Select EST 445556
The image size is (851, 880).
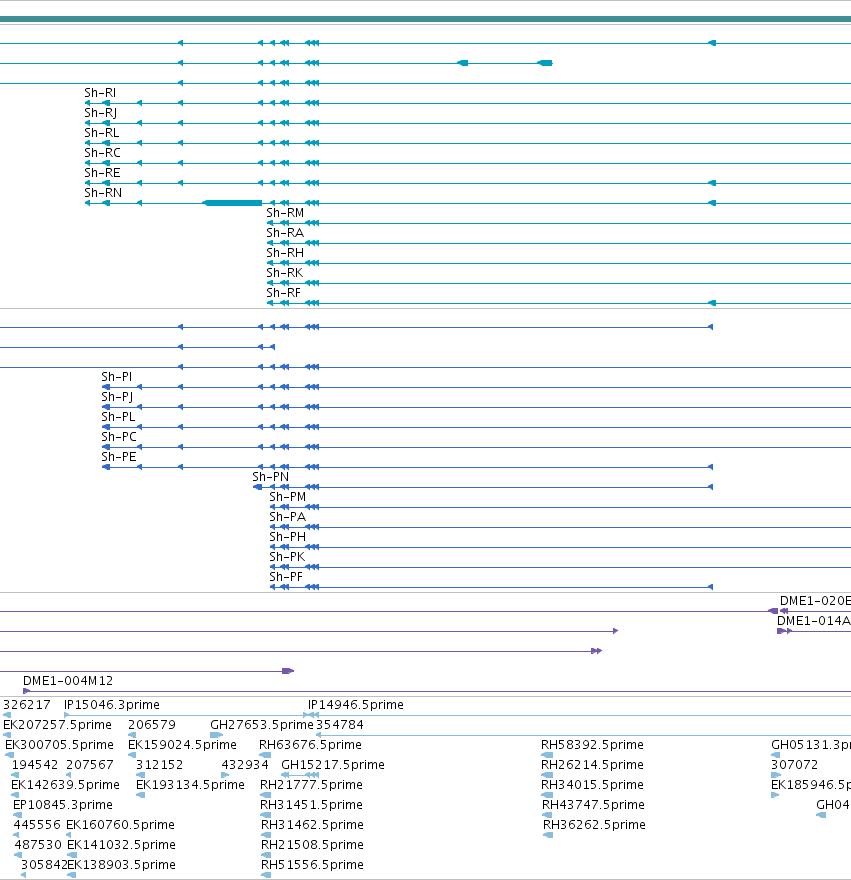[x=37, y=824]
